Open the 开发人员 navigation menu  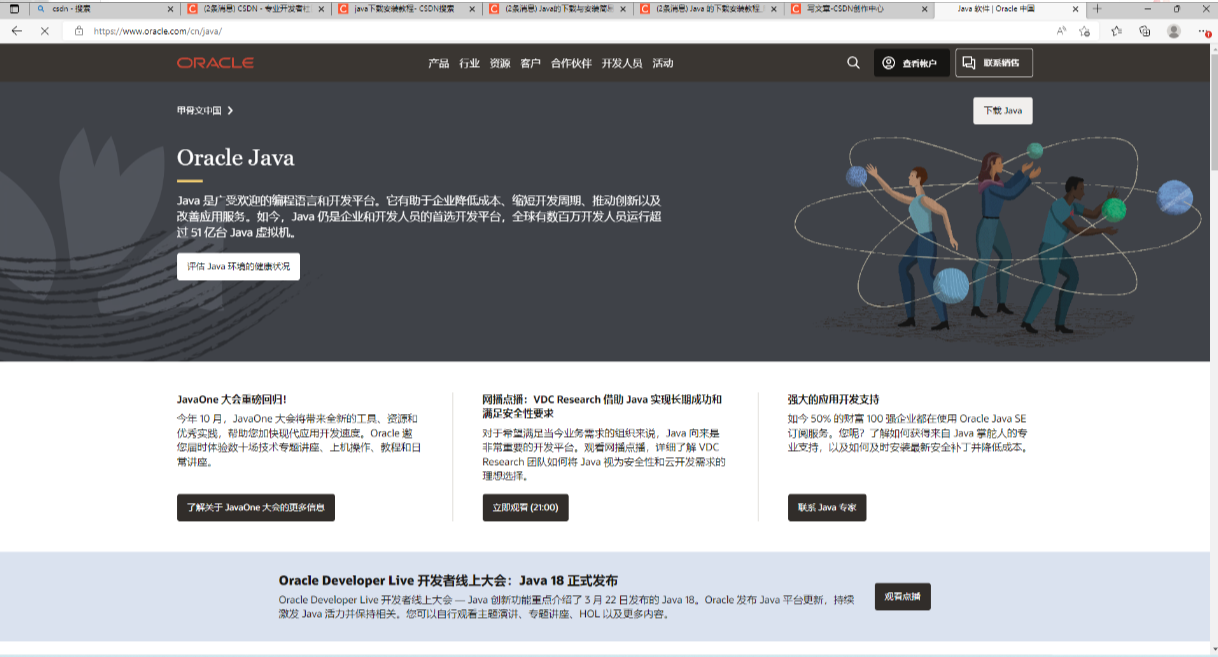[x=622, y=63]
